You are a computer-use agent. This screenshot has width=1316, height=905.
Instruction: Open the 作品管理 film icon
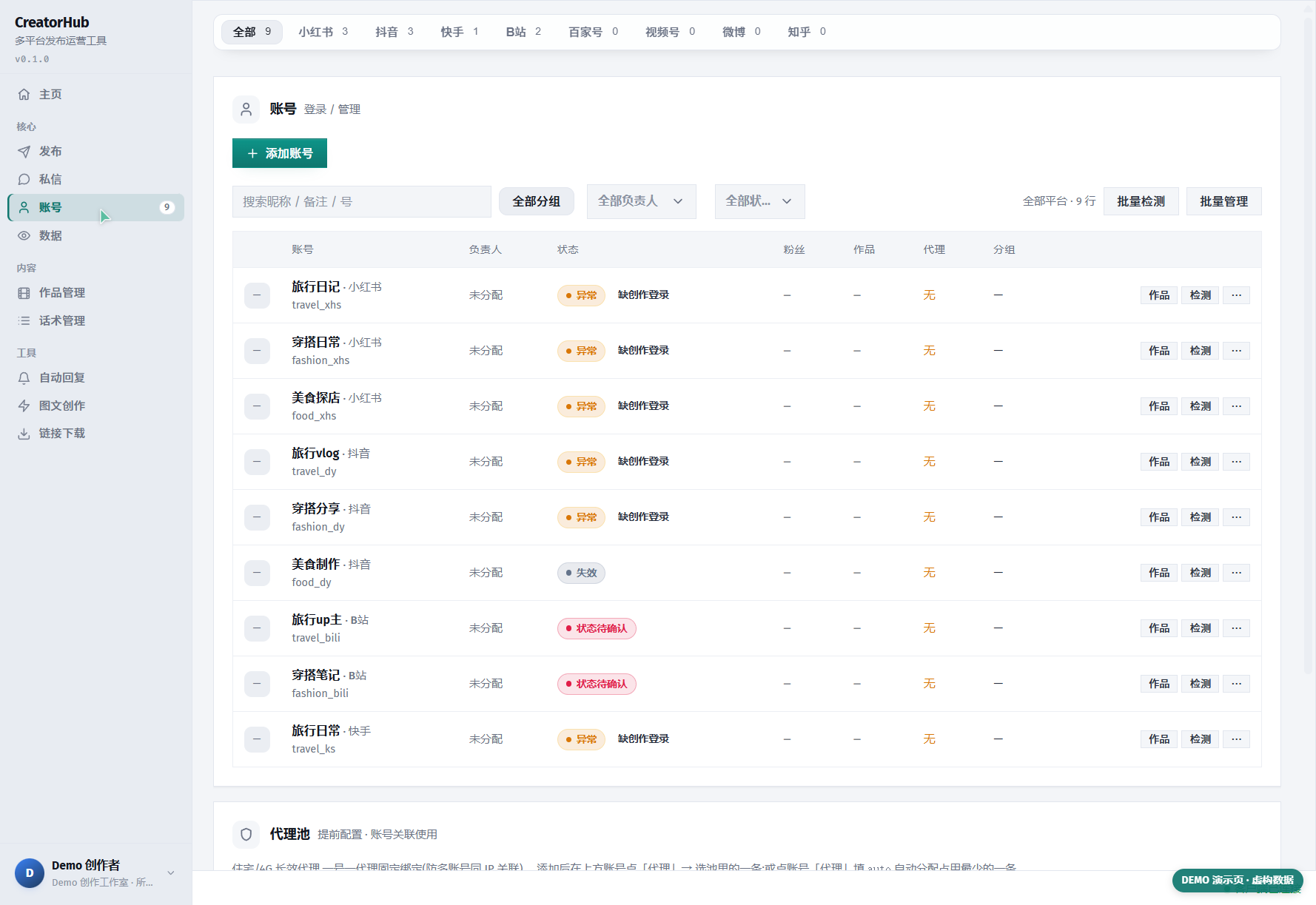tap(24, 293)
